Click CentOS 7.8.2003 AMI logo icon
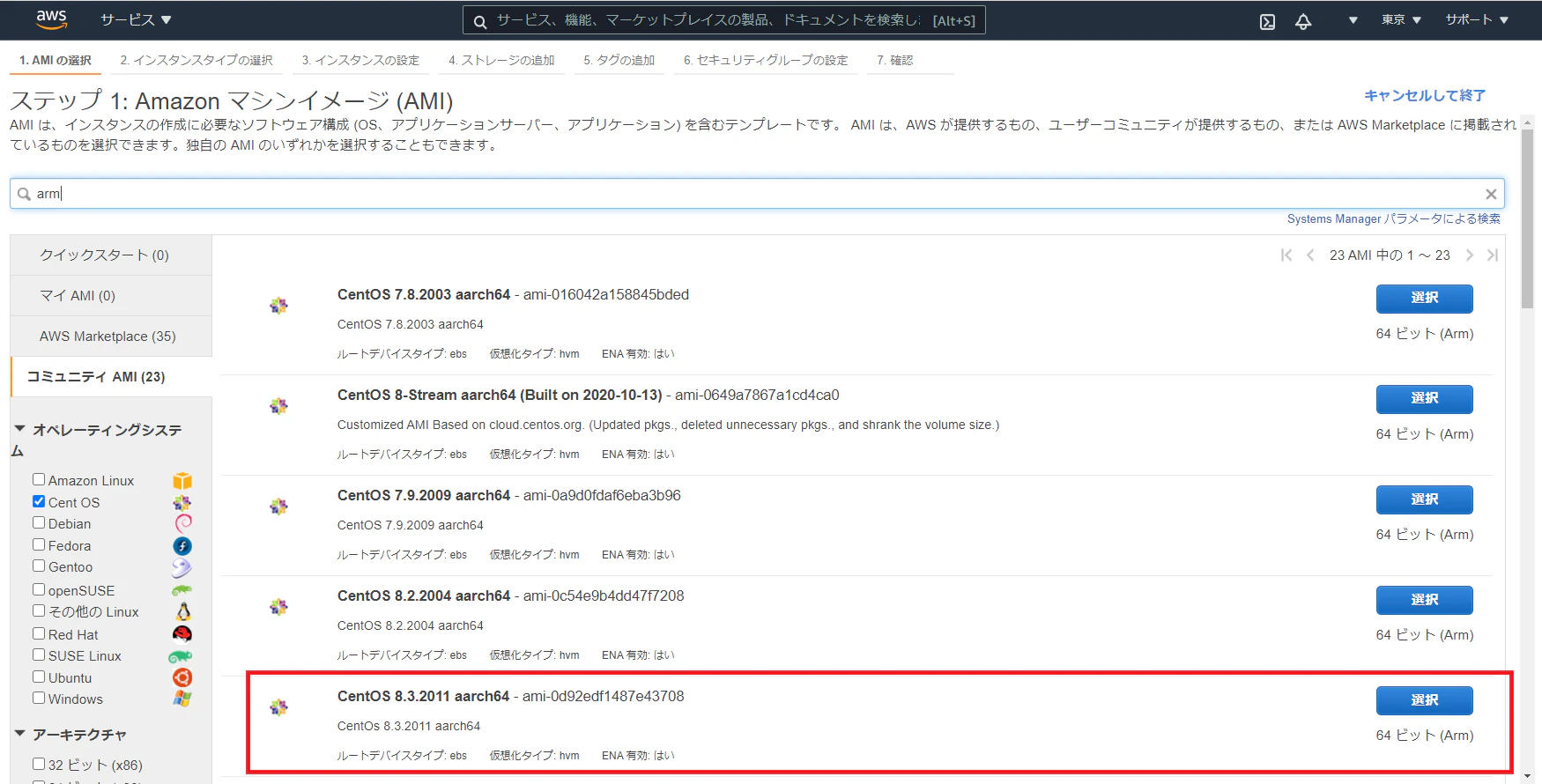The width and height of the screenshot is (1542, 784). point(278,306)
